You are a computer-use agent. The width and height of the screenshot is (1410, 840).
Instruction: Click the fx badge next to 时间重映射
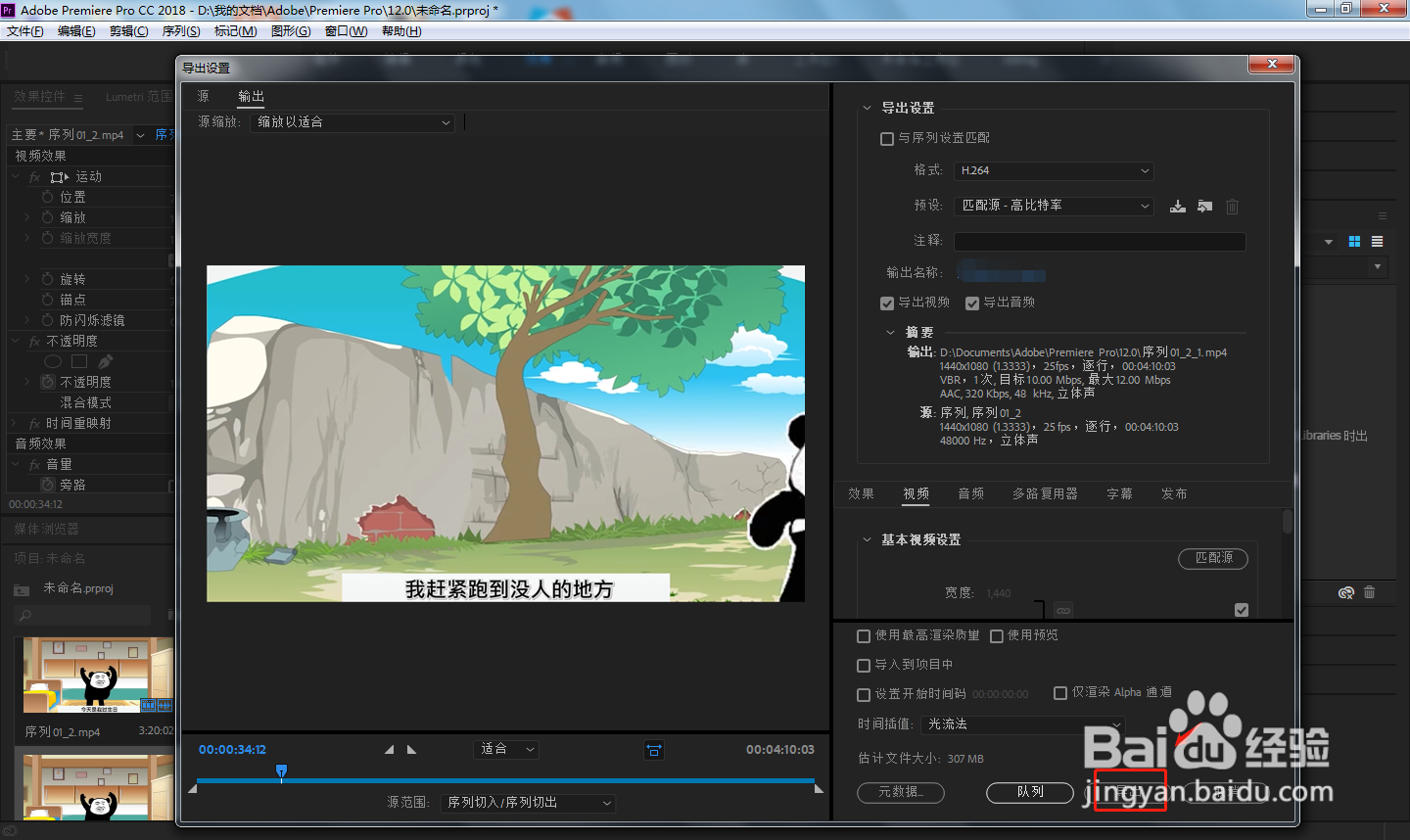pyautogui.click(x=34, y=424)
